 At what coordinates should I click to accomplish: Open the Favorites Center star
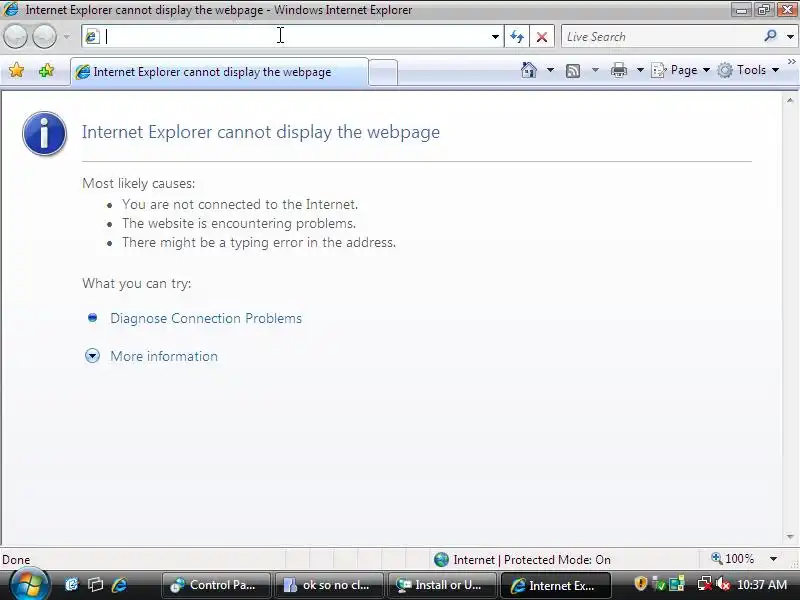tap(16, 70)
